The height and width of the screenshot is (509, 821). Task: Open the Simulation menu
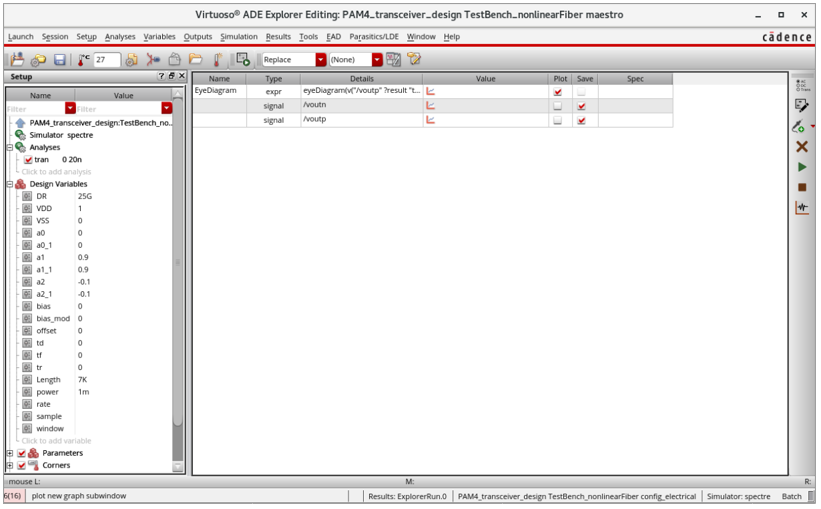click(x=239, y=37)
